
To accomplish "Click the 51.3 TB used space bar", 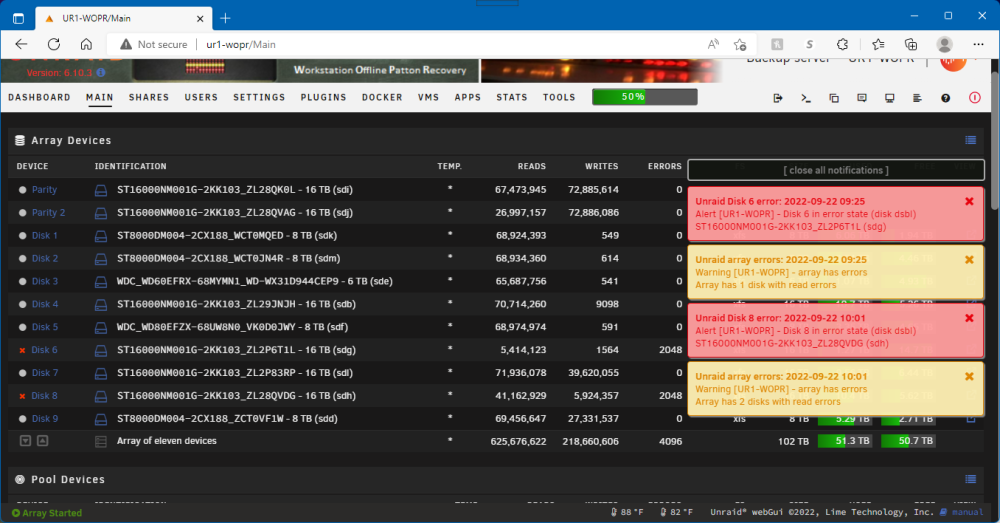I will (x=845, y=441).
